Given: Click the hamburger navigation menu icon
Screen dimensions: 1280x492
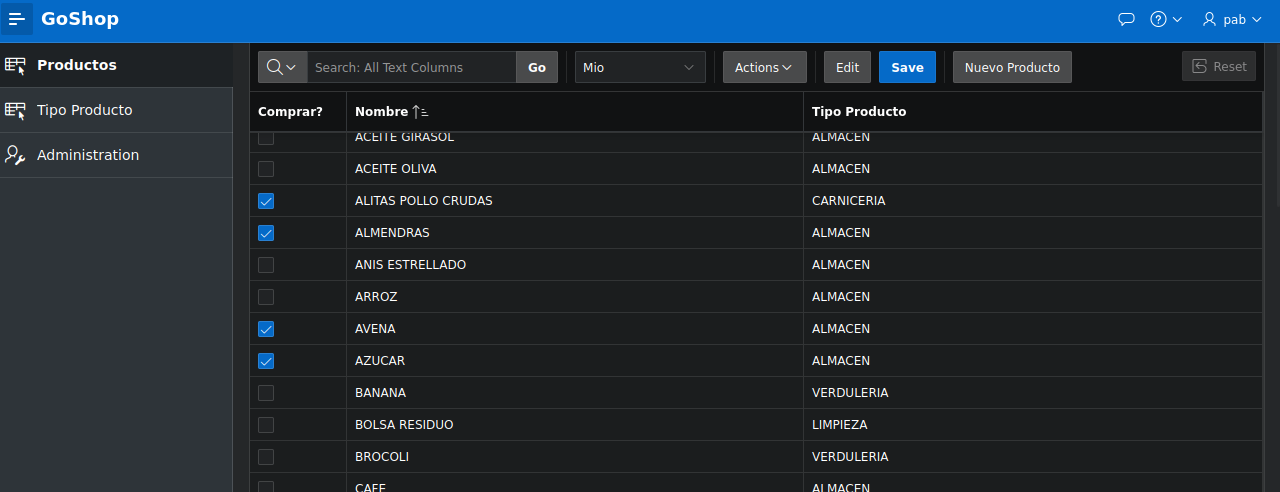Looking at the screenshot, I should pyautogui.click(x=17, y=19).
